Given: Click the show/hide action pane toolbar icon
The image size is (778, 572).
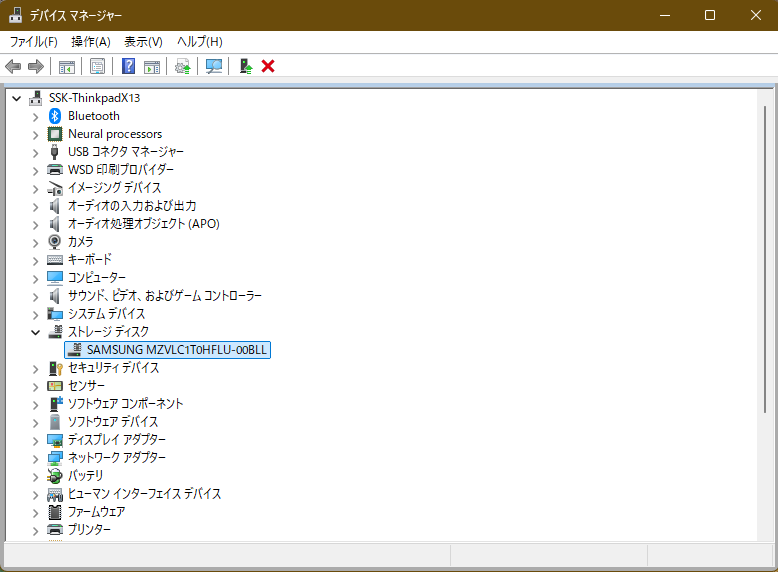Looking at the screenshot, I should [151, 66].
